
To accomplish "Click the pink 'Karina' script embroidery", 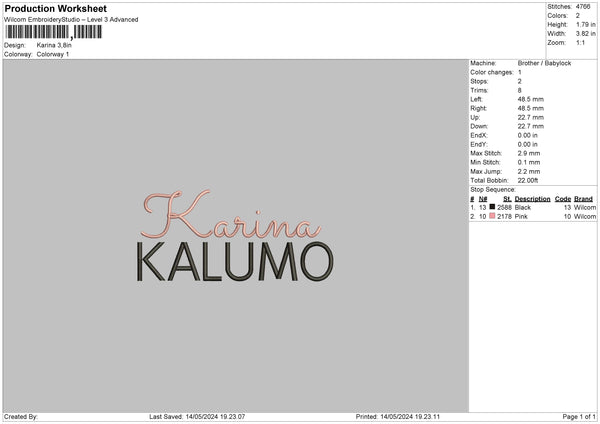I will pyautogui.click(x=230, y=214).
